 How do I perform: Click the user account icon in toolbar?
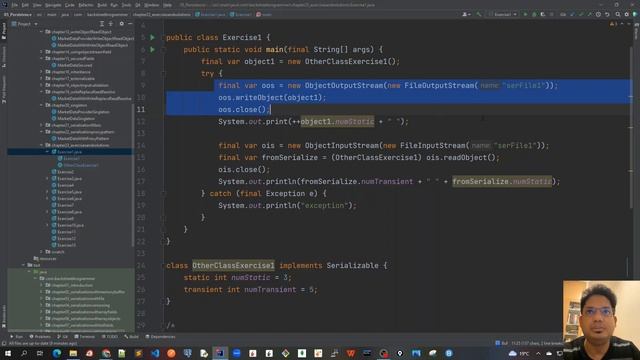(465, 14)
